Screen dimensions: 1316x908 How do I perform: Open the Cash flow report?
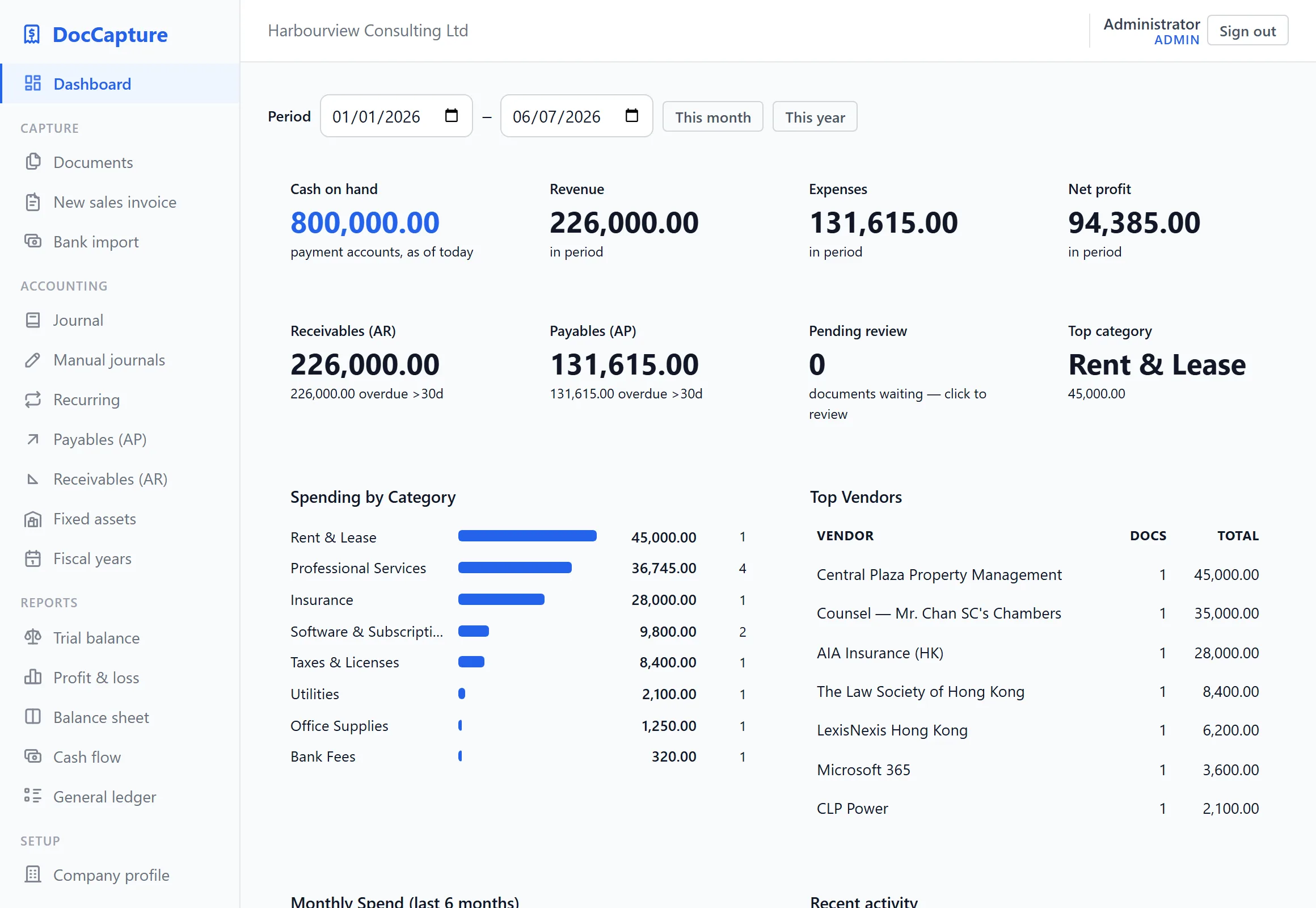click(x=120, y=757)
